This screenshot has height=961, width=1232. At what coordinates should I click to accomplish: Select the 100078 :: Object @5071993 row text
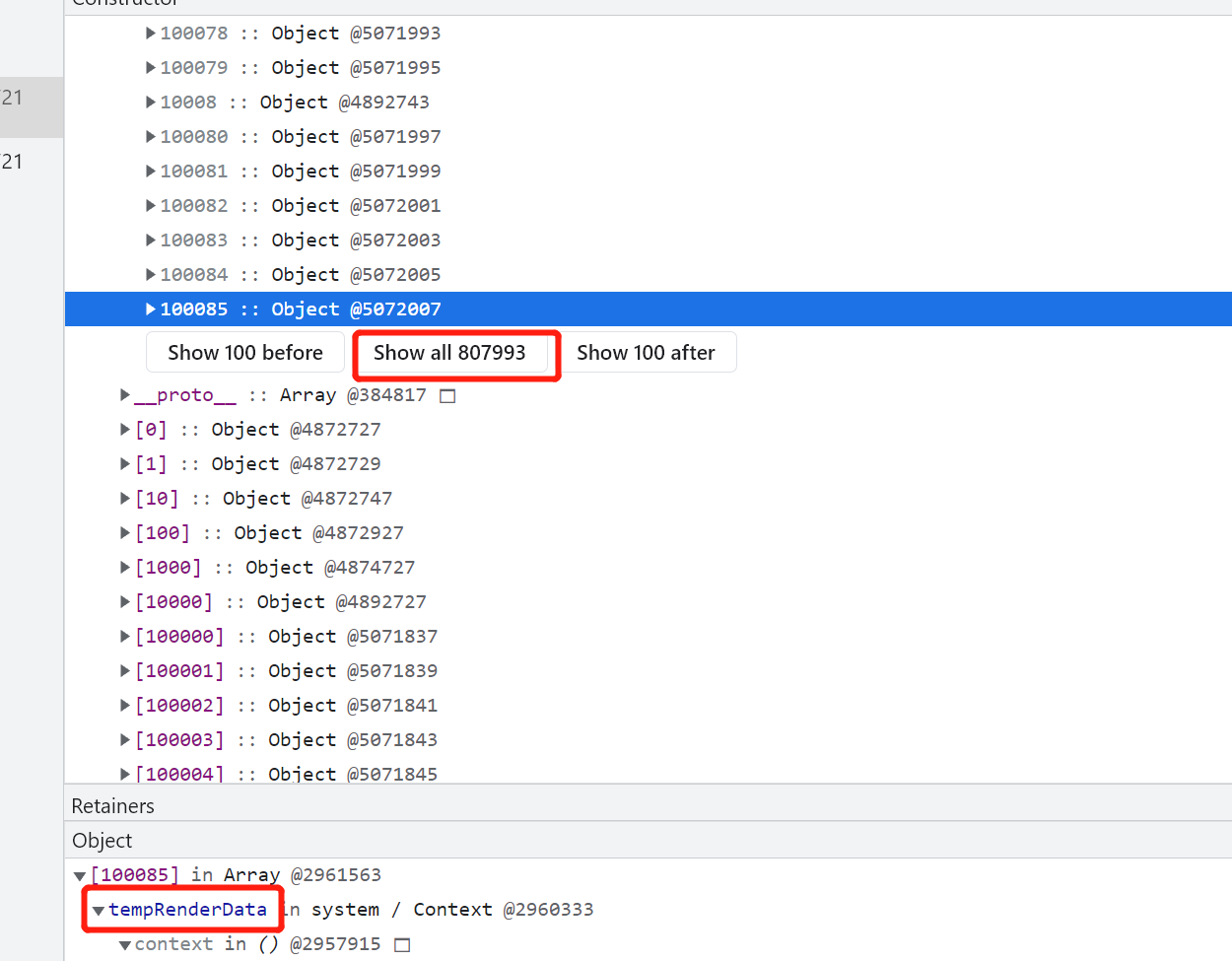tap(300, 34)
